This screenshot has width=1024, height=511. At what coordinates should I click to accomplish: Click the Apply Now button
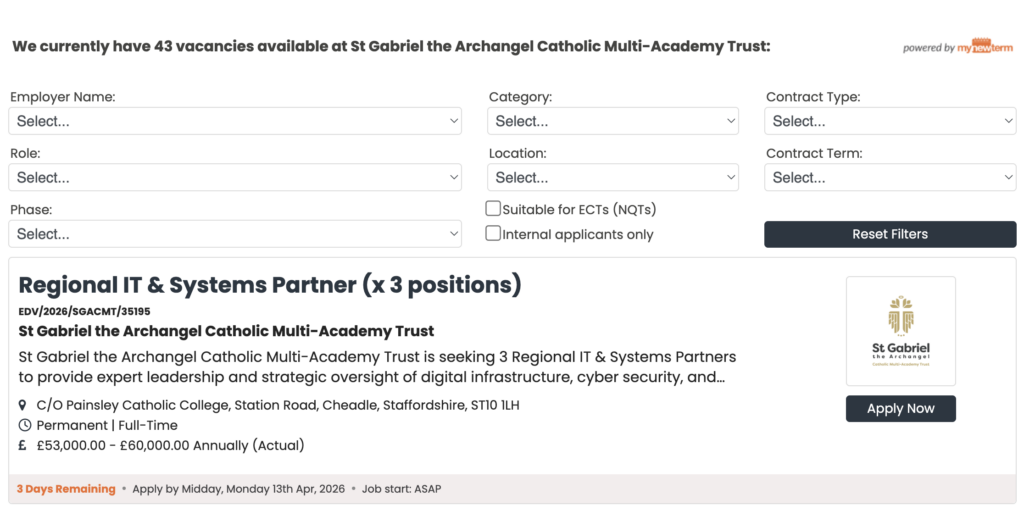click(x=901, y=408)
